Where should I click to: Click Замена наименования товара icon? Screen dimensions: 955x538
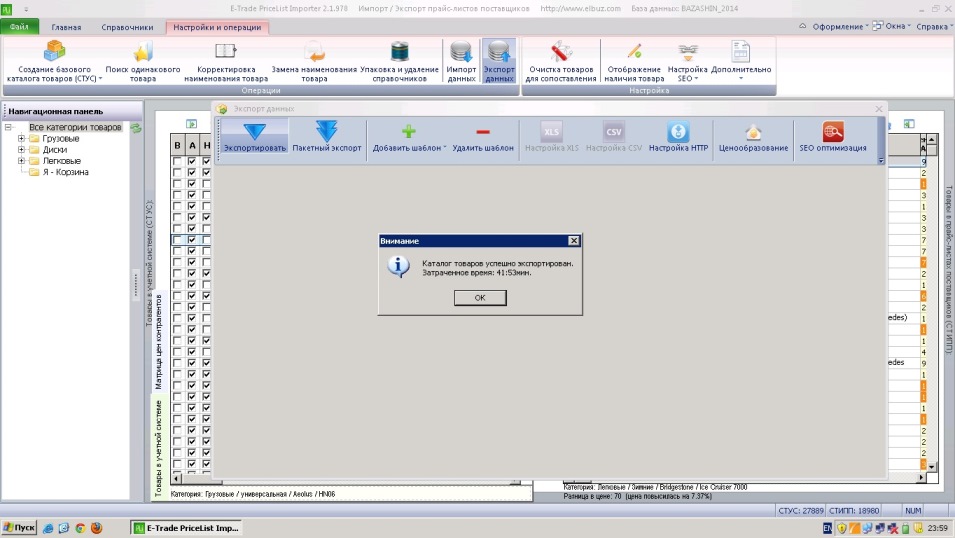pyautogui.click(x=314, y=51)
